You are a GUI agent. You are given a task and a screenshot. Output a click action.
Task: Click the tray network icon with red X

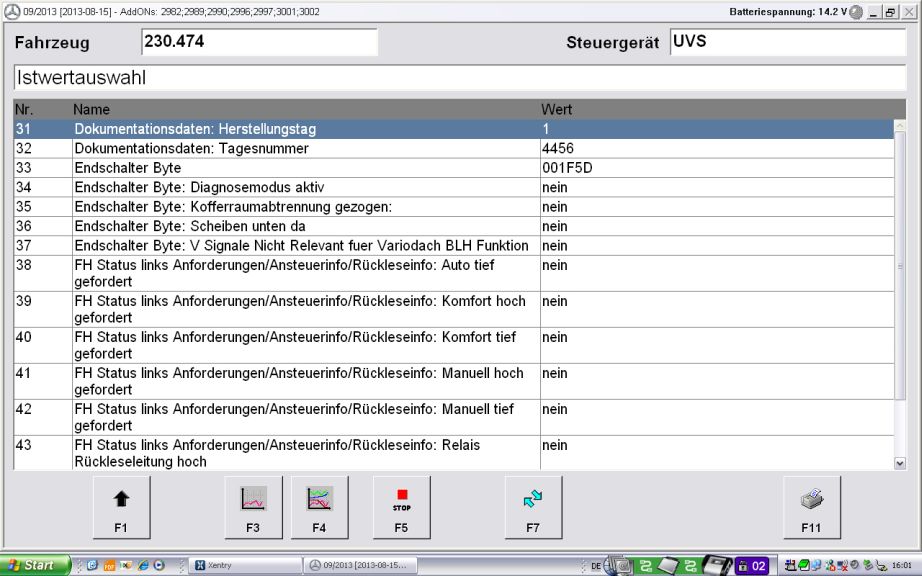842,565
